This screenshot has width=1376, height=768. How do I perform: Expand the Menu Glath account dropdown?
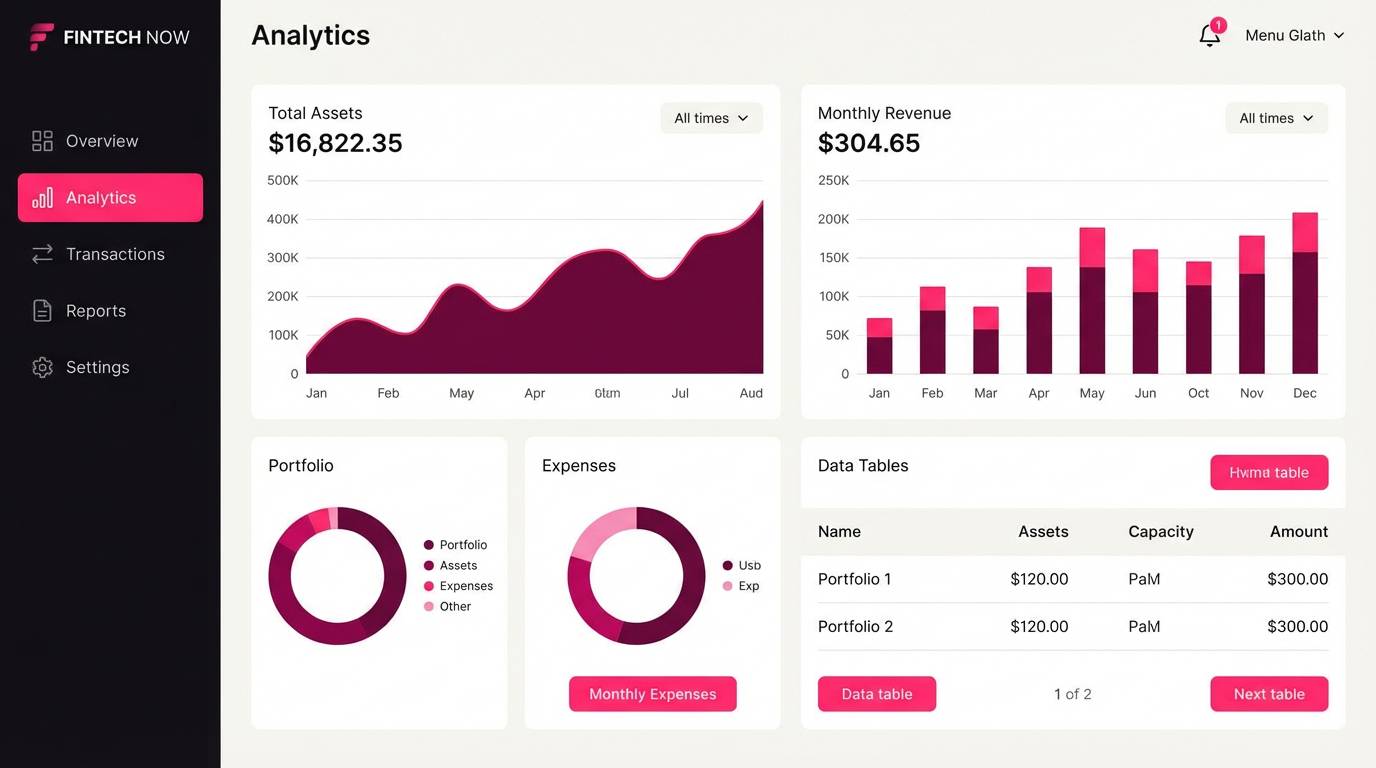click(x=1294, y=35)
